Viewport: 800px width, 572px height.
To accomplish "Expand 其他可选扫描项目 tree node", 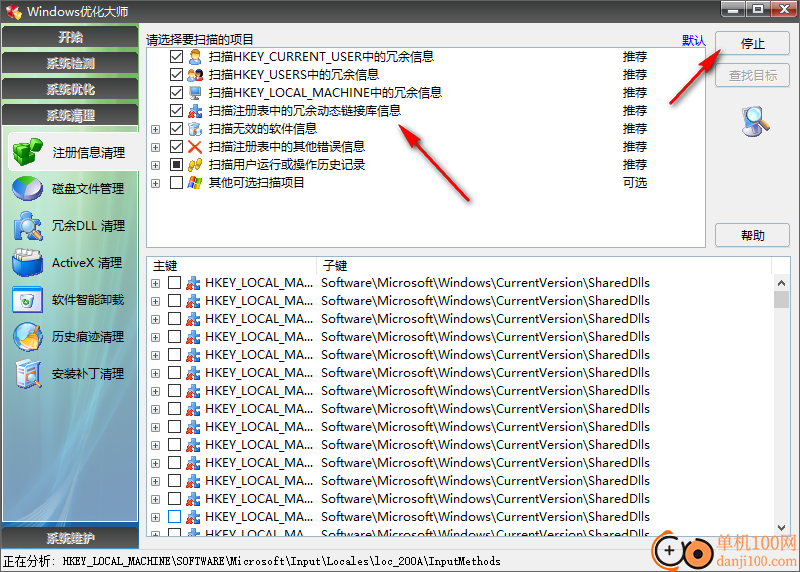I will [x=156, y=183].
